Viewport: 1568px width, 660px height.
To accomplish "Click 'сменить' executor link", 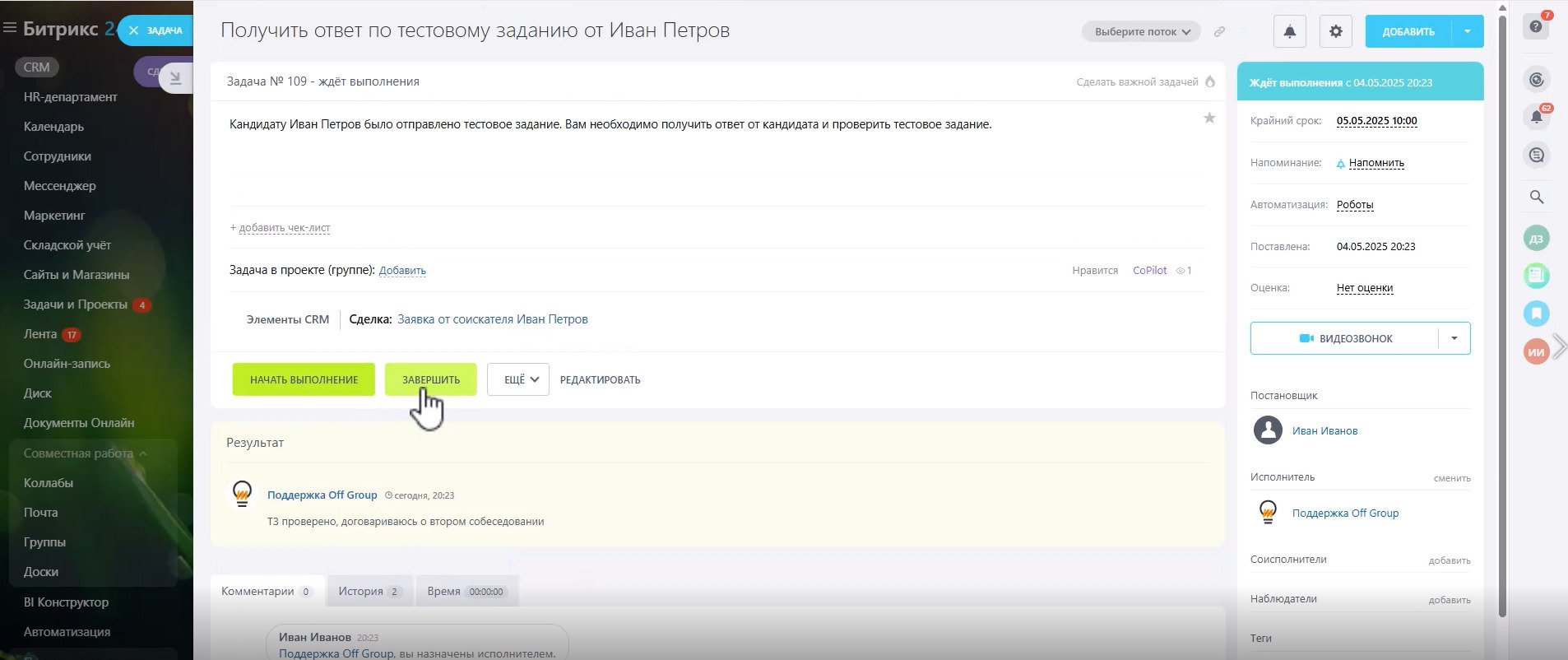I will 1452,478.
